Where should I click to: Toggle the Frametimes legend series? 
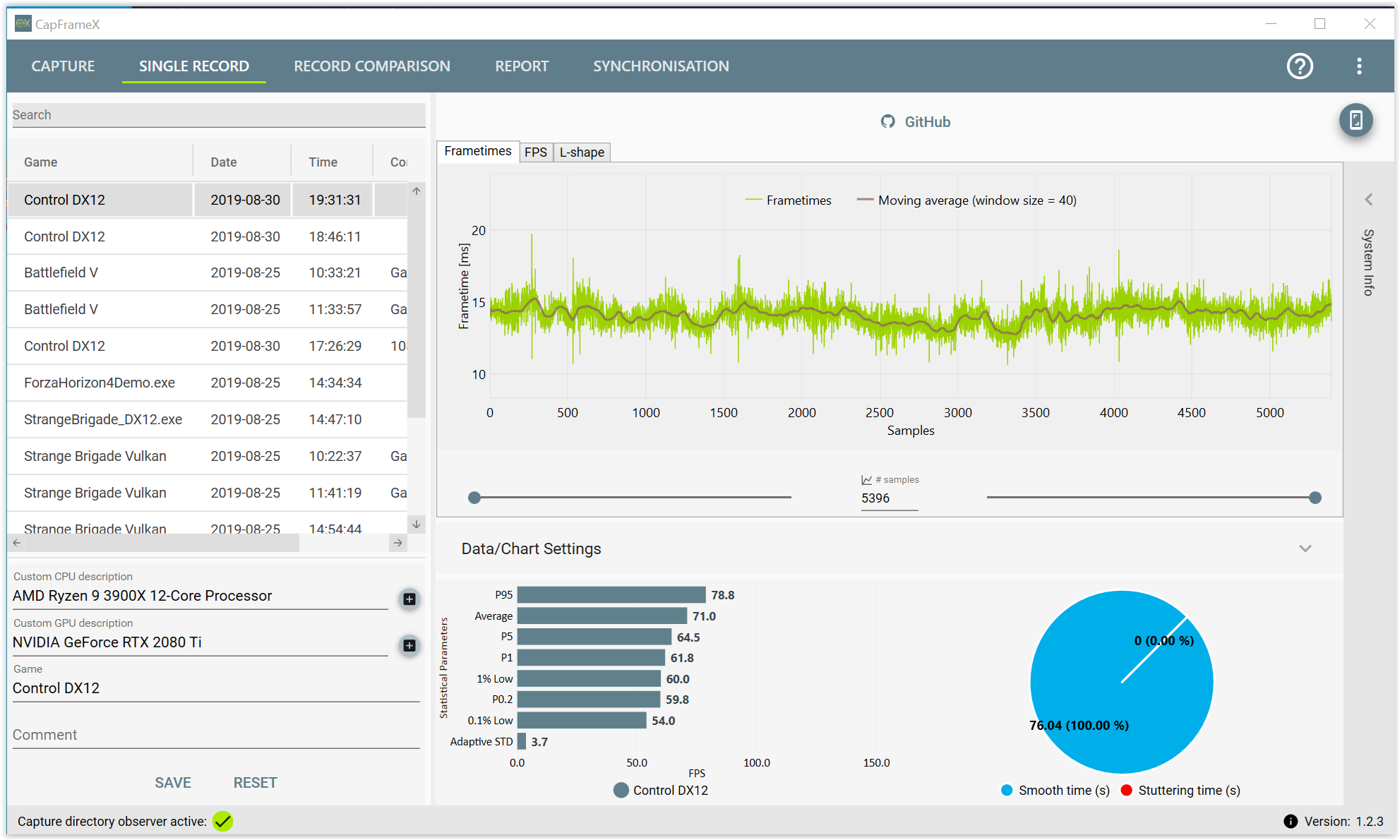click(788, 200)
